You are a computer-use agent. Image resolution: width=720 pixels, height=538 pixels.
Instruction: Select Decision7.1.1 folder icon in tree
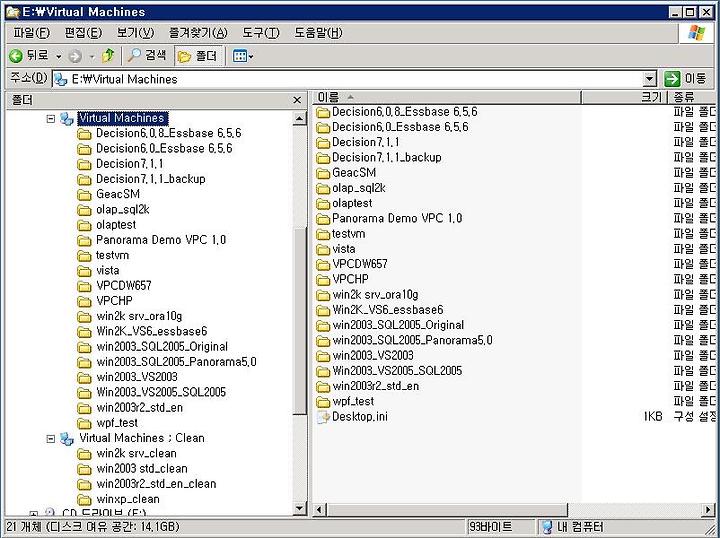(x=84, y=164)
